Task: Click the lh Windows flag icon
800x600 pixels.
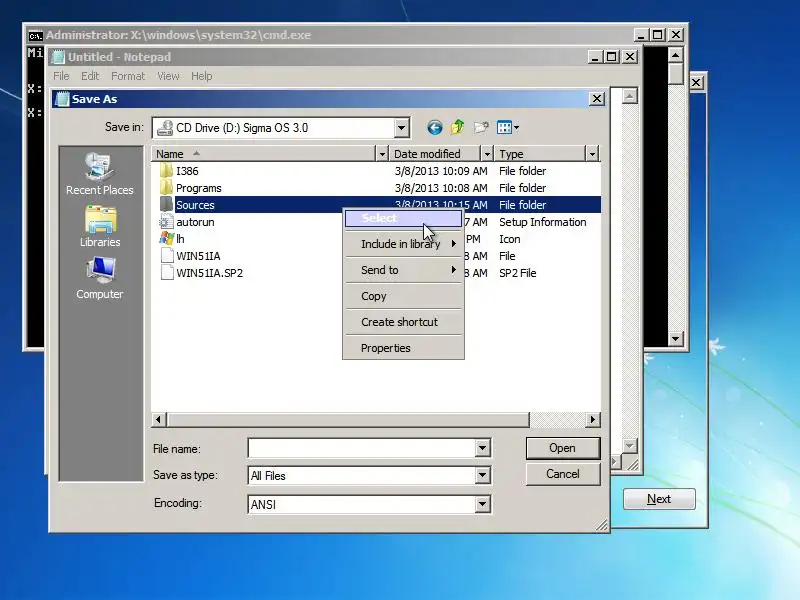Action: click(166, 238)
